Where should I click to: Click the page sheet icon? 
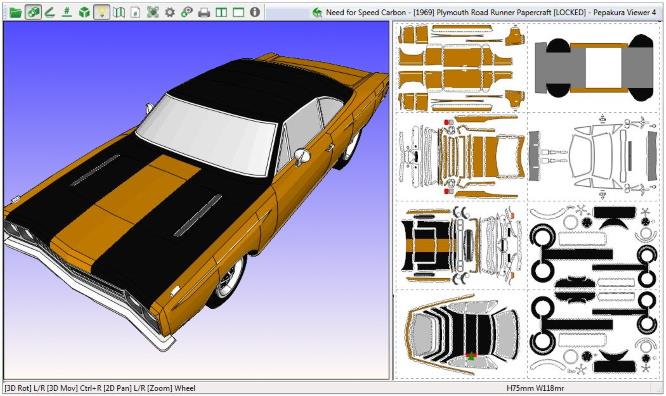click(135, 12)
